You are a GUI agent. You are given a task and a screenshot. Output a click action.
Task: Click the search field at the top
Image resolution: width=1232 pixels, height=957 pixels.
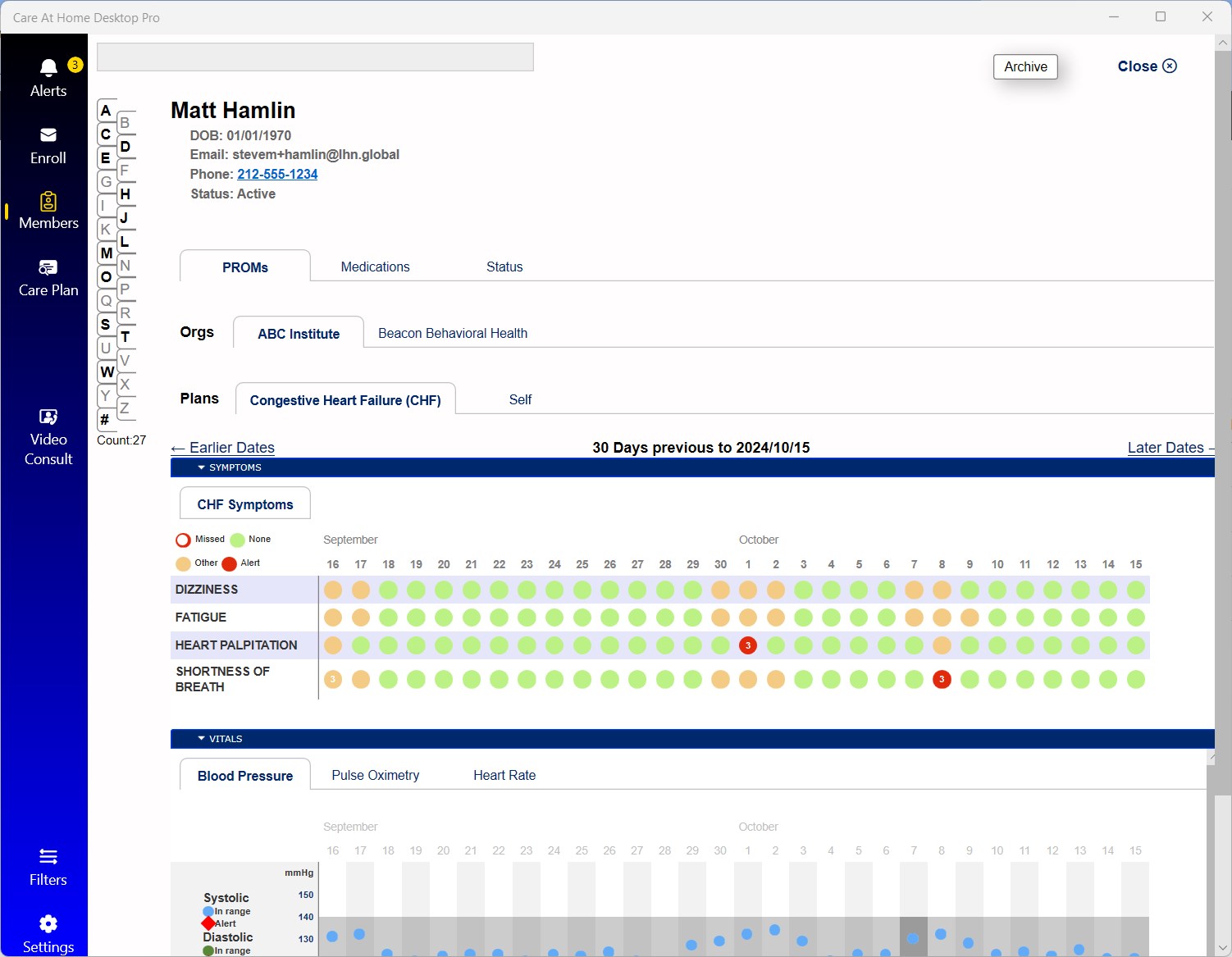pos(315,57)
